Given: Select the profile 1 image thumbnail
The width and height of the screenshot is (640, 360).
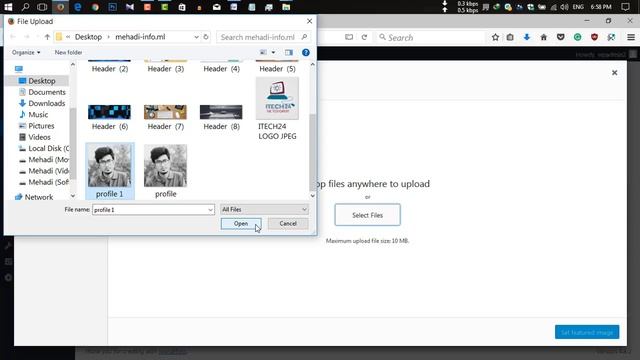Looking at the screenshot, I should coord(109,166).
